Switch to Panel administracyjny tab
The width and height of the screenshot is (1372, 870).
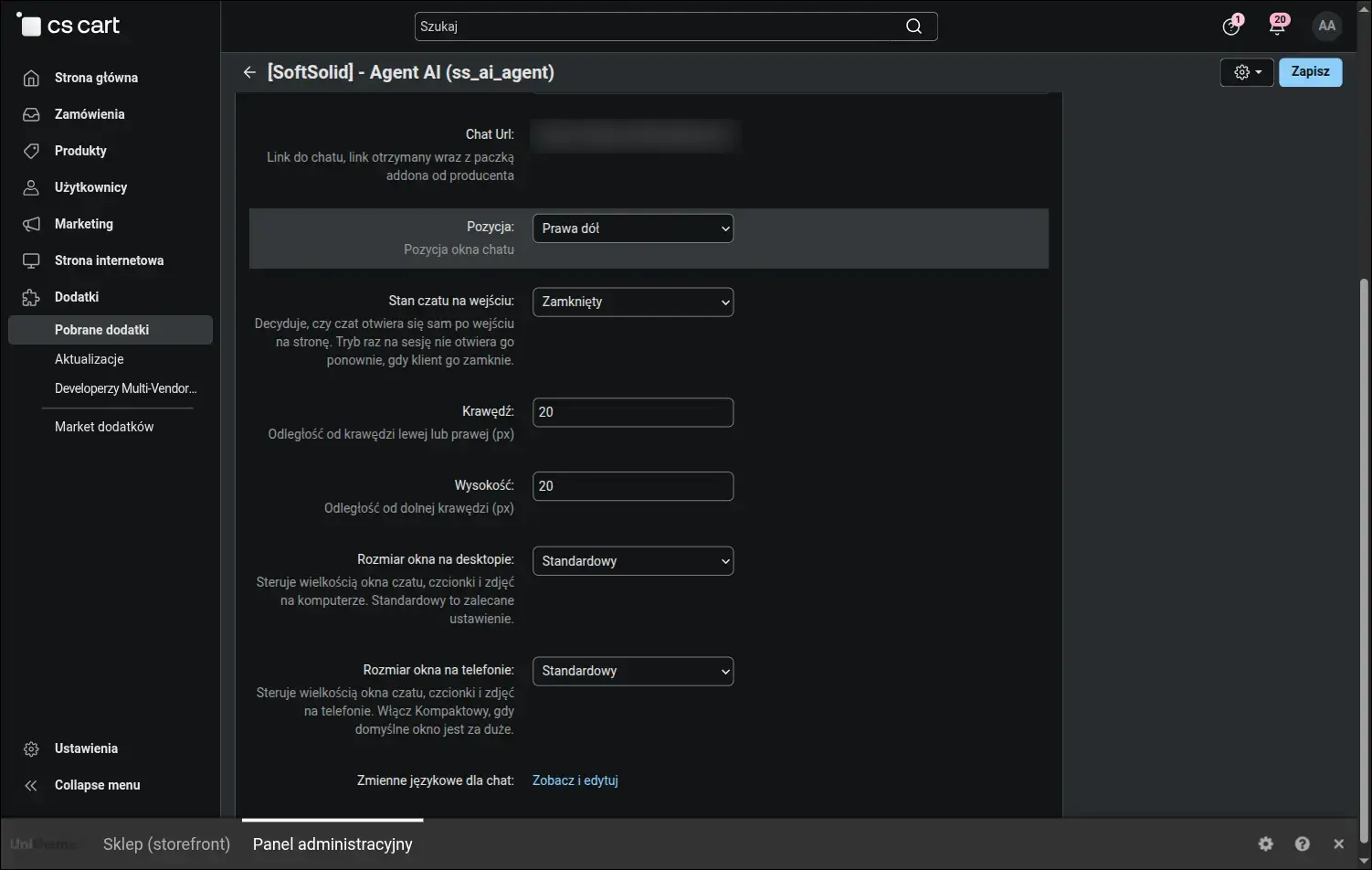332,844
